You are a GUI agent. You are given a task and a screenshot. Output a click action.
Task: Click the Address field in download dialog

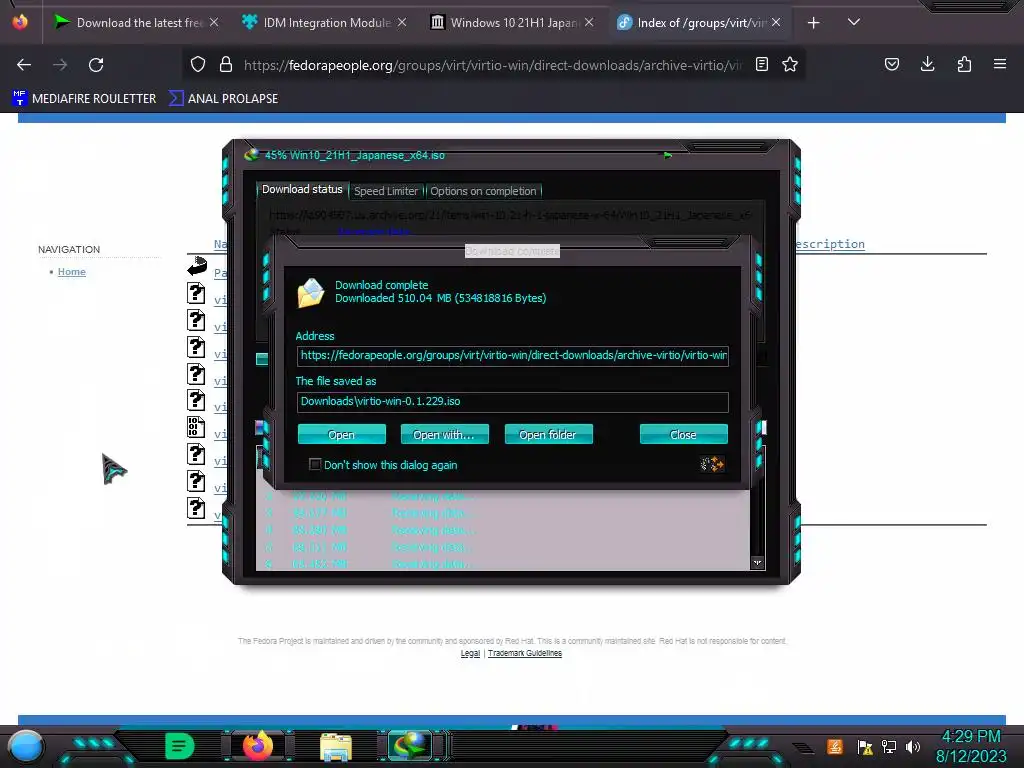[x=513, y=356]
